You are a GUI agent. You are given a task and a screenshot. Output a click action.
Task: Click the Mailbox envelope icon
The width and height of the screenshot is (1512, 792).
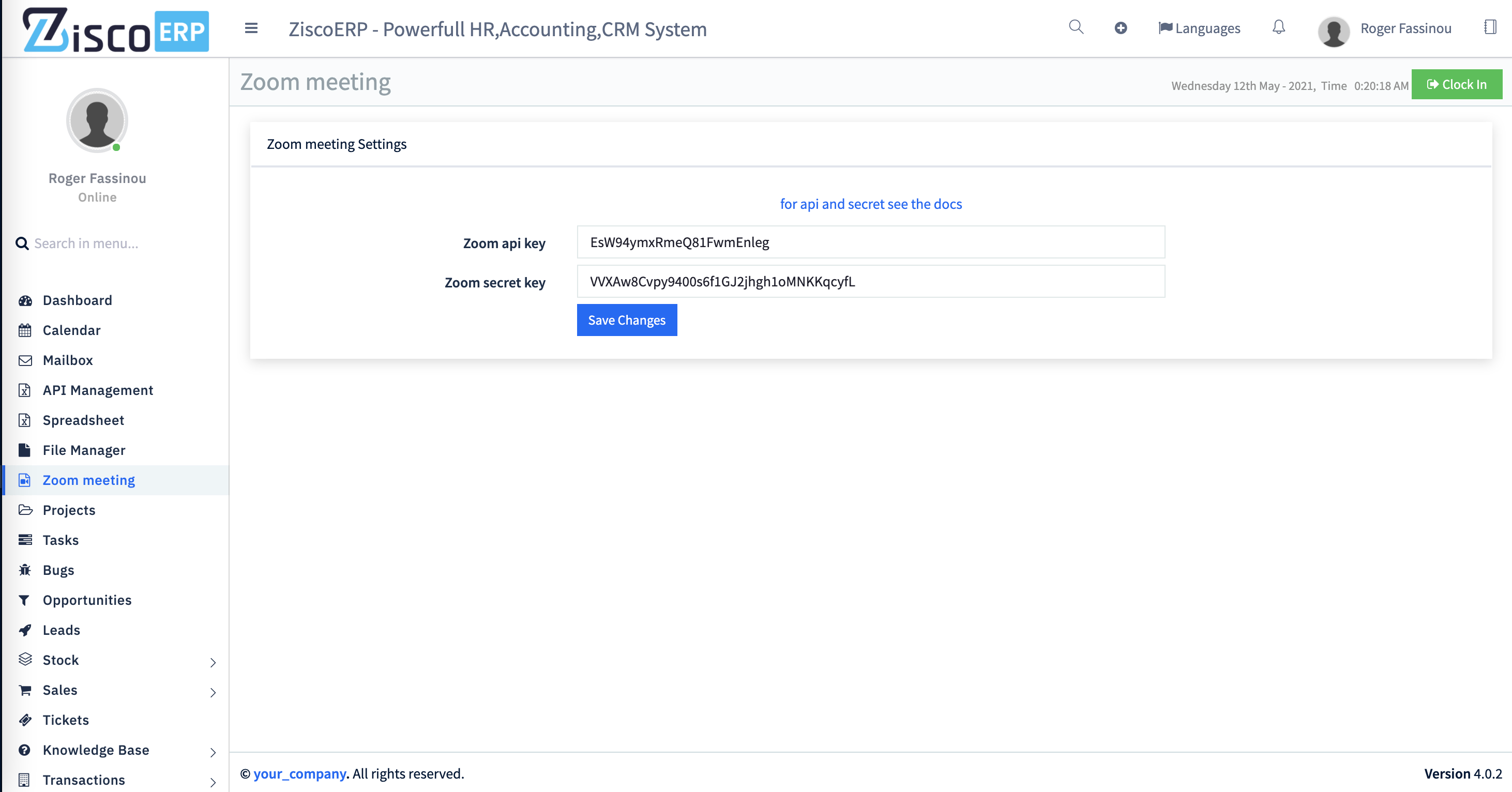[25, 360]
